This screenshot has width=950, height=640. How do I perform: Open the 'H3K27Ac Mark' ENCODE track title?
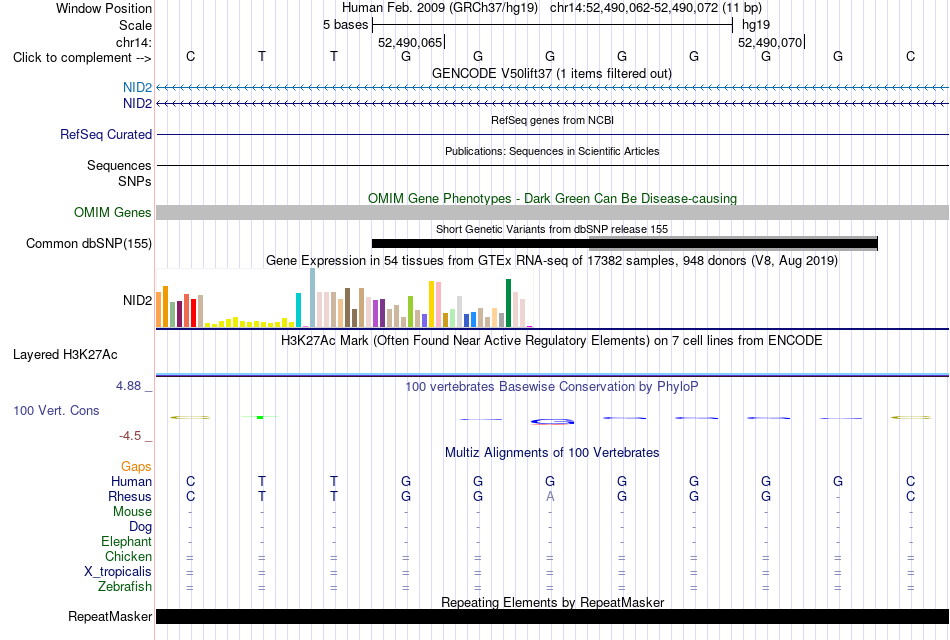click(x=552, y=341)
